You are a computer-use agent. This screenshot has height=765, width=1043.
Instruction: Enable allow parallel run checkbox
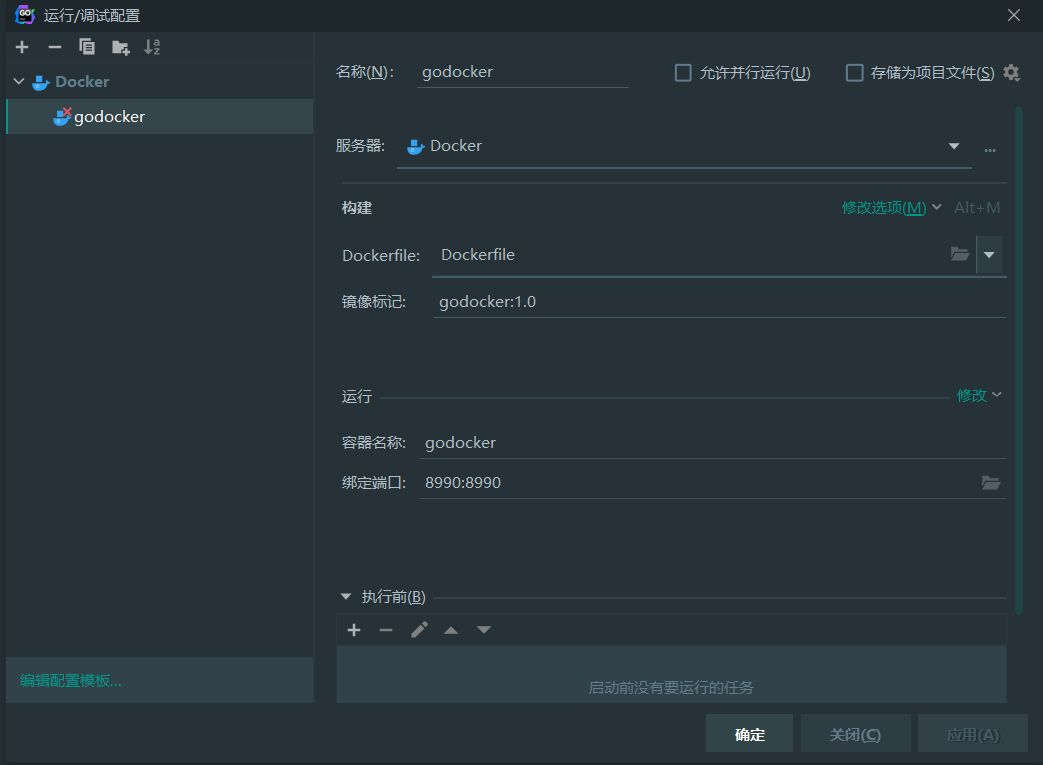(x=683, y=73)
